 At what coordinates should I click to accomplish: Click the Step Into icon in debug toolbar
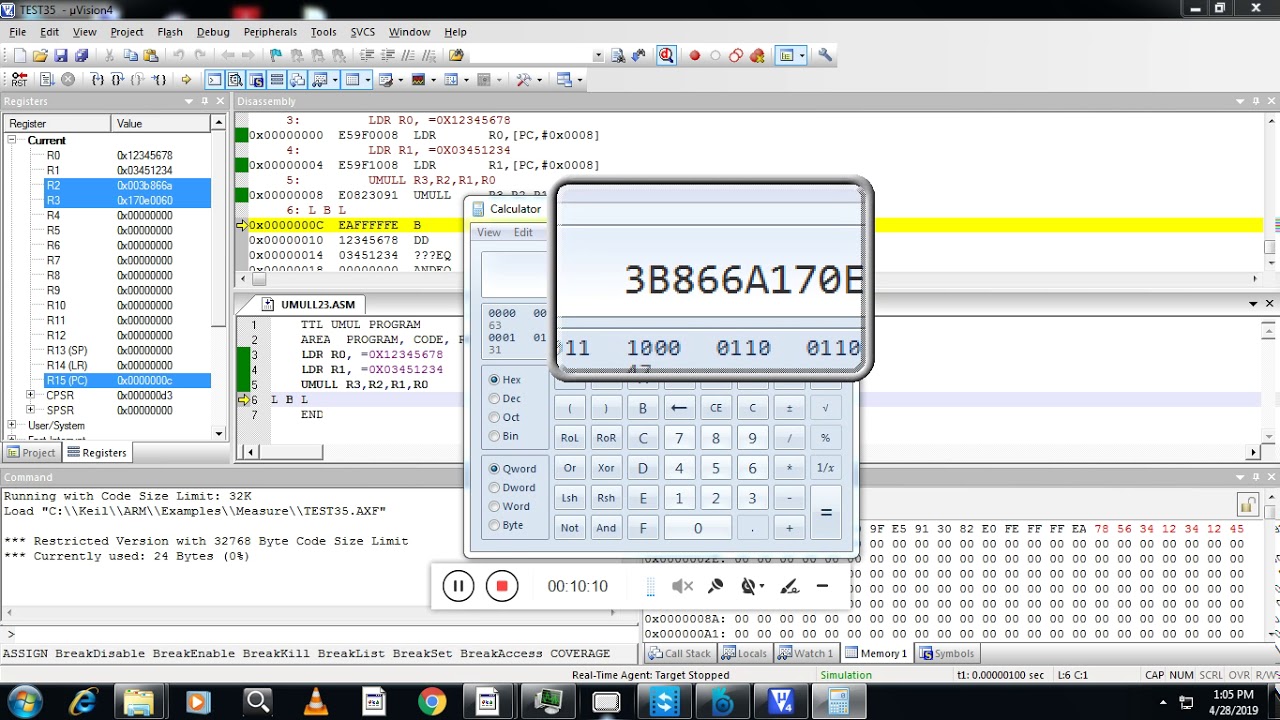click(x=97, y=80)
